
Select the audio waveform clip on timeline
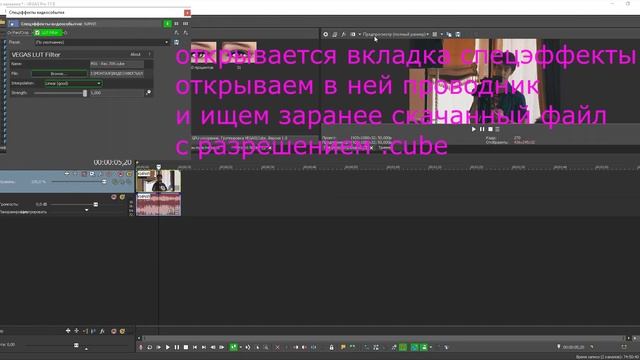click(158, 205)
